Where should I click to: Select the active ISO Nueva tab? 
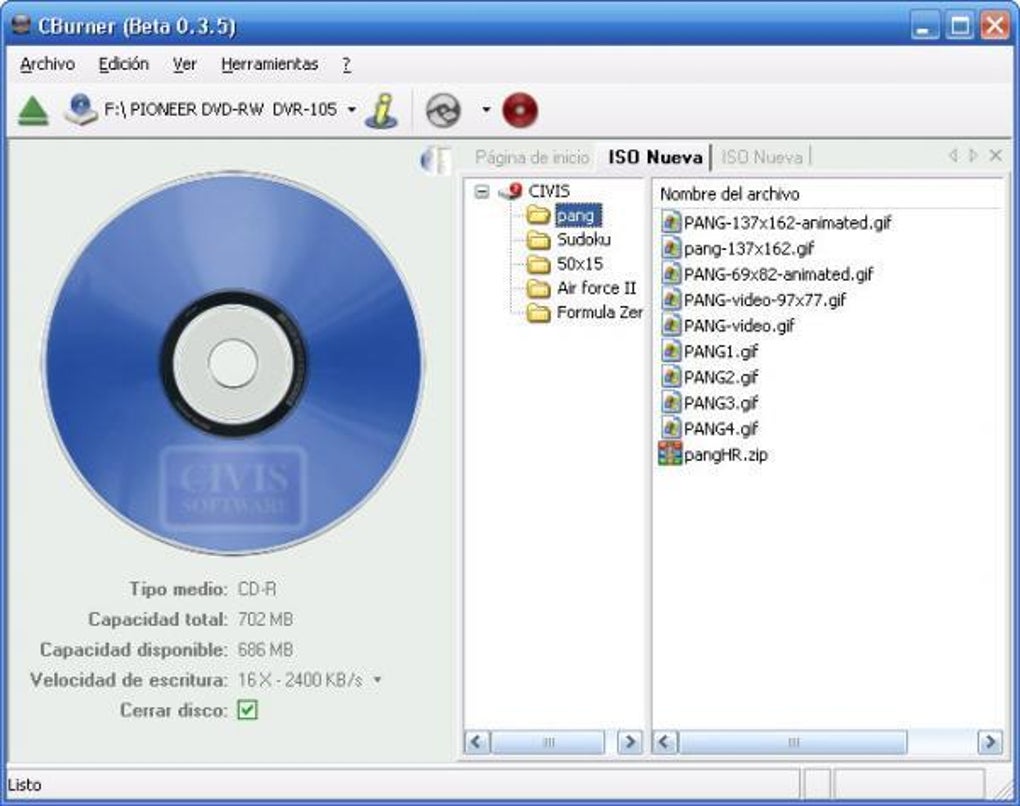click(655, 157)
